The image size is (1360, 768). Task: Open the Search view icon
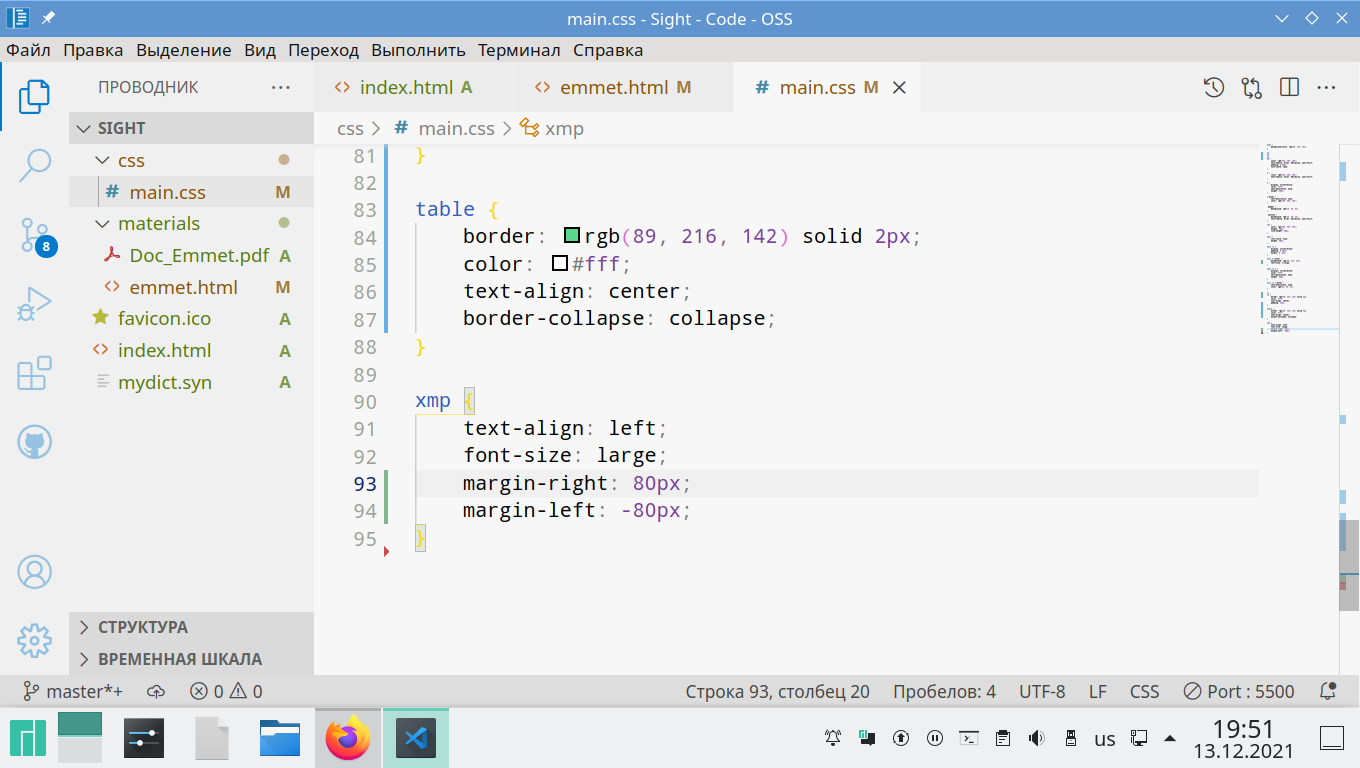point(34,165)
